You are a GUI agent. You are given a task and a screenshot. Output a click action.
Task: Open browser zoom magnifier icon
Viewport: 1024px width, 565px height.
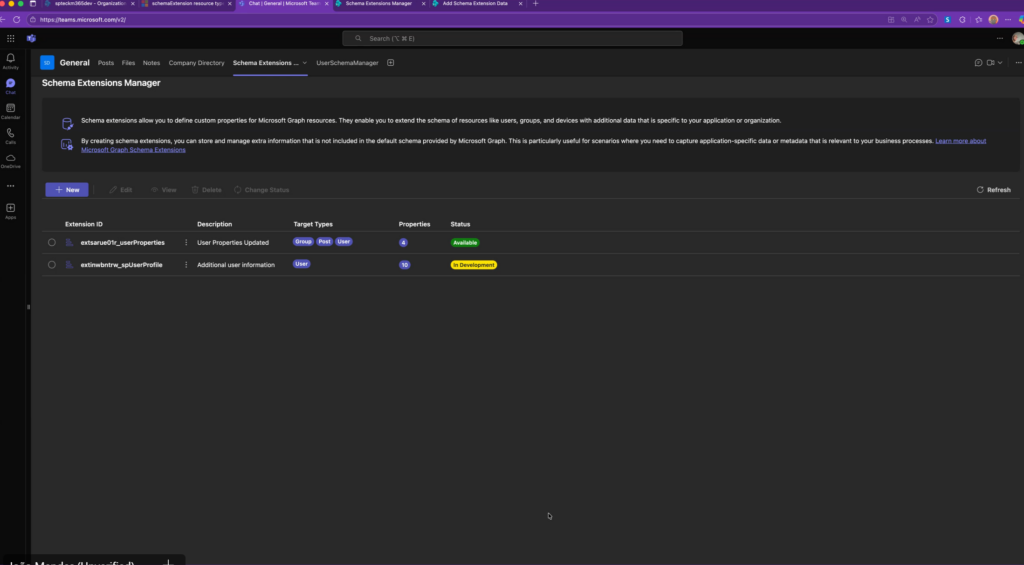click(x=904, y=20)
